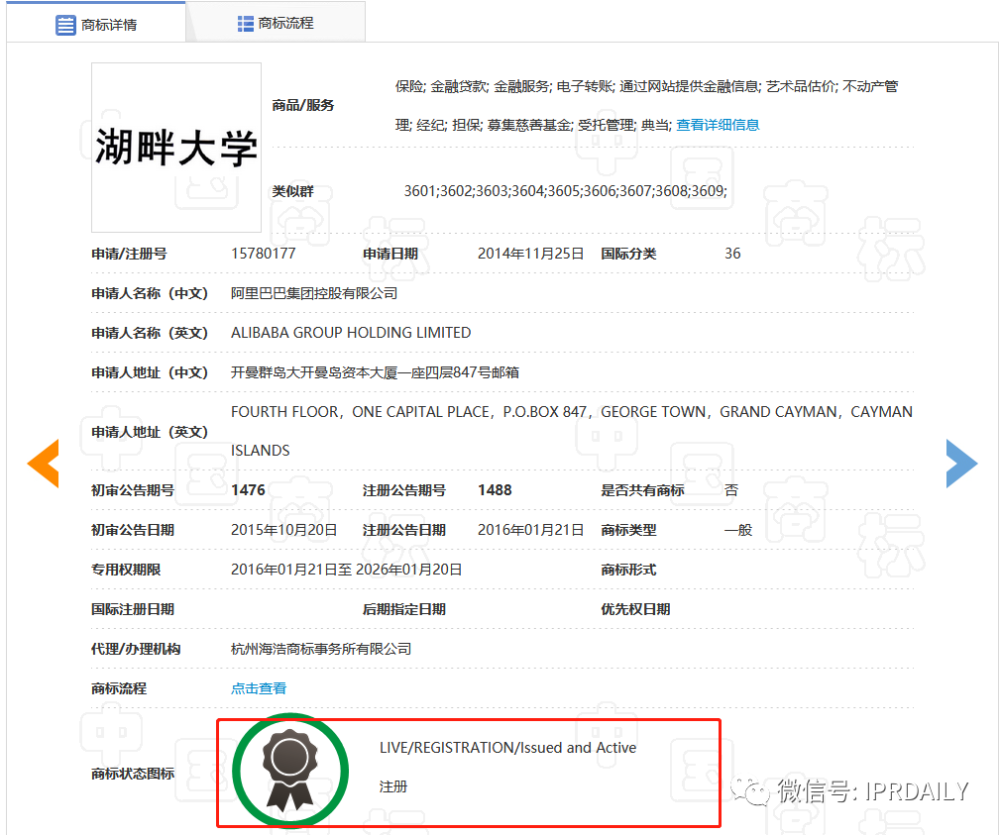Select exclusive right period 2016年01月21日至 2026年01月20日
Screen dimensions: 1000x835
pyautogui.click(x=346, y=570)
